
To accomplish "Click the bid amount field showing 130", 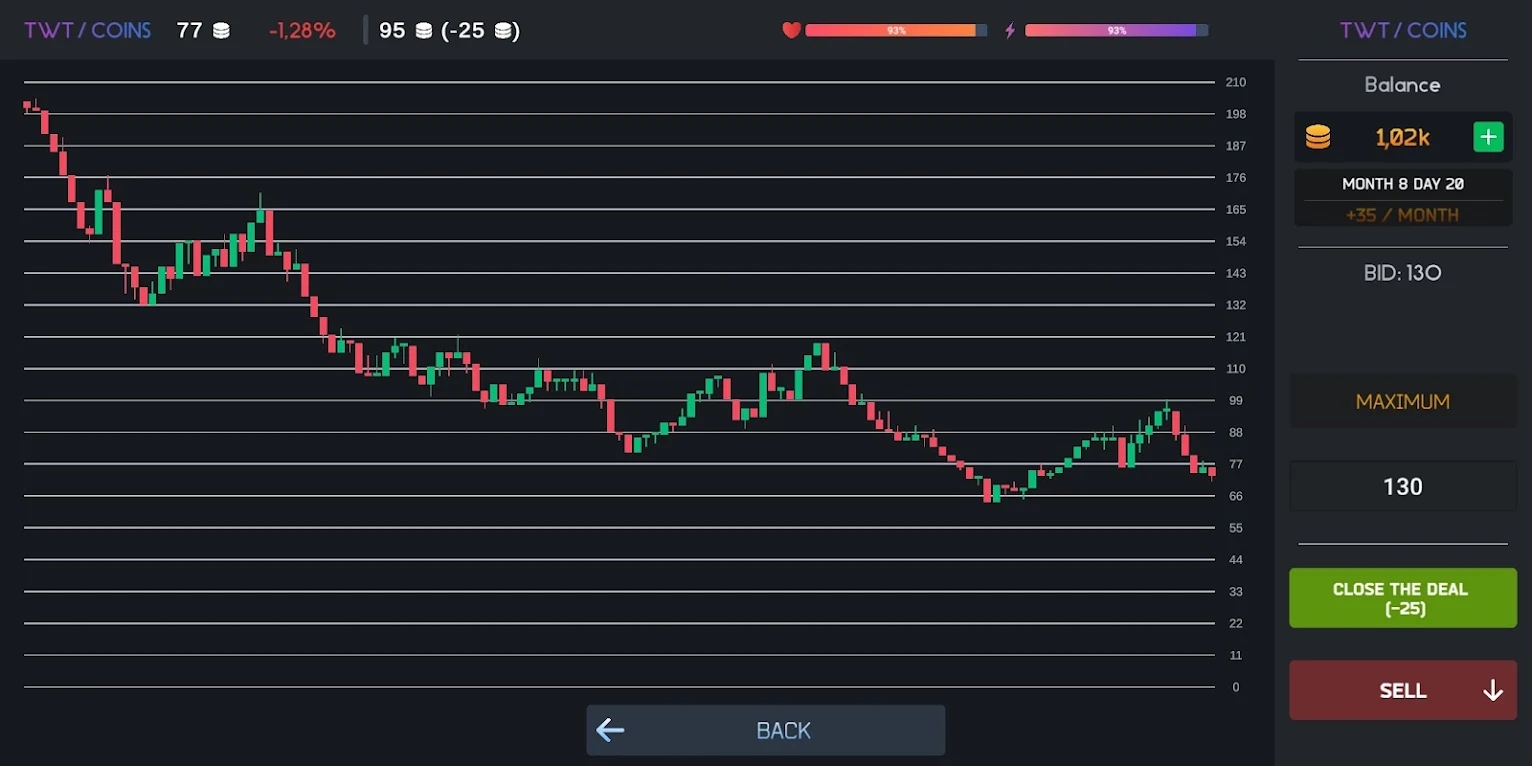I will [1402, 487].
